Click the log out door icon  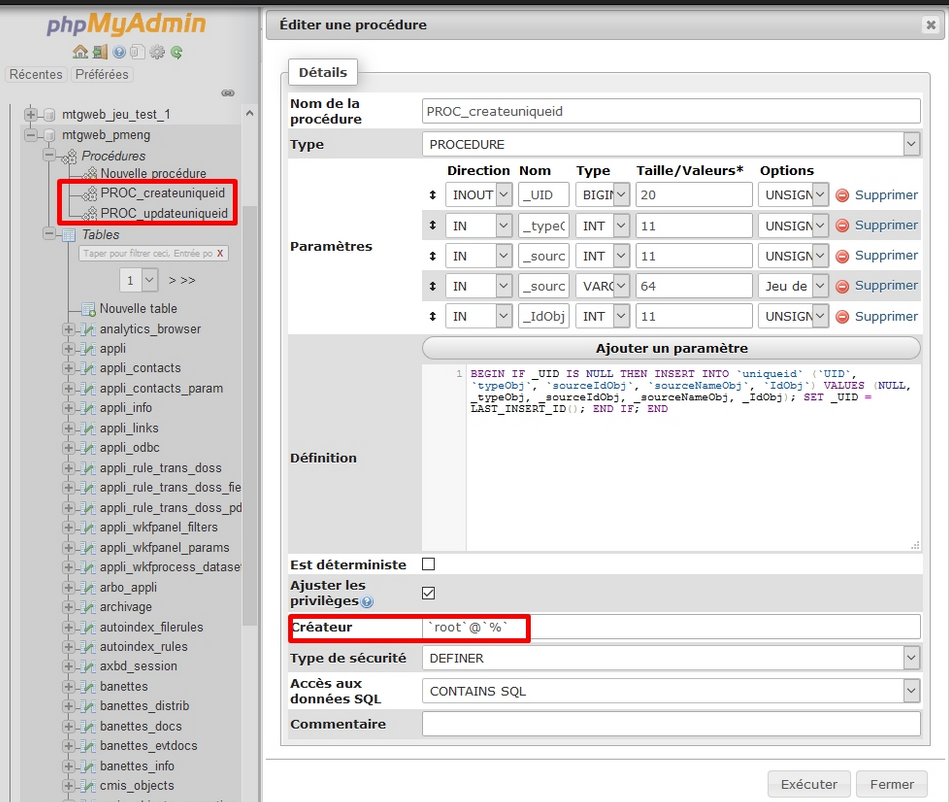click(x=100, y=52)
